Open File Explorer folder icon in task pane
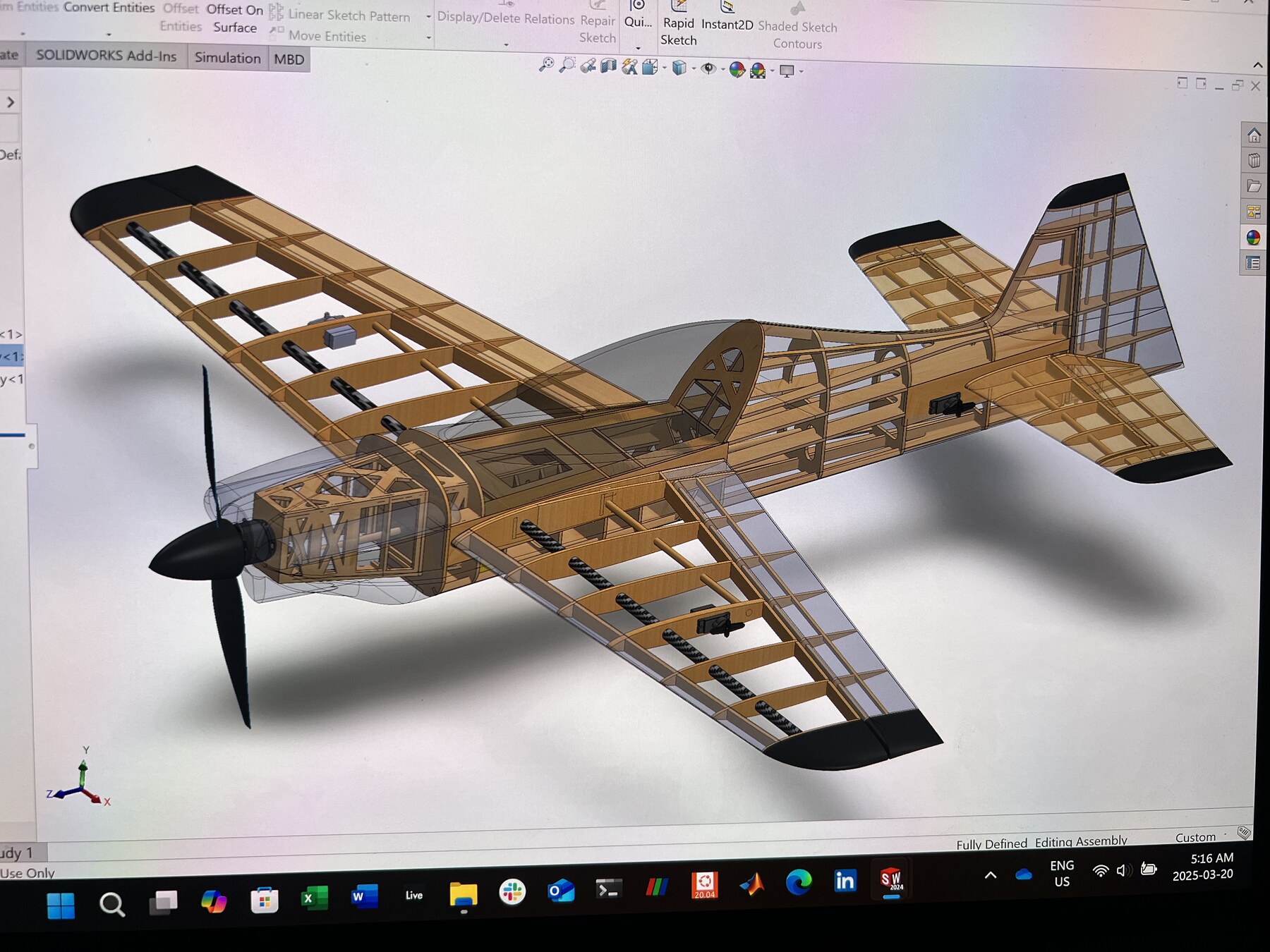 point(1254,186)
